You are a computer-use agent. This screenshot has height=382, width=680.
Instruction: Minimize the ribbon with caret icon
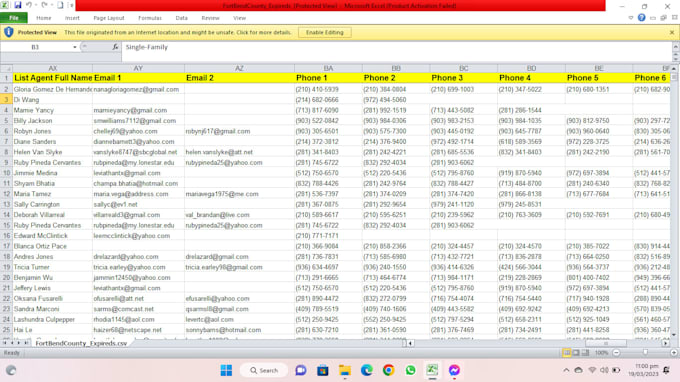(631, 18)
